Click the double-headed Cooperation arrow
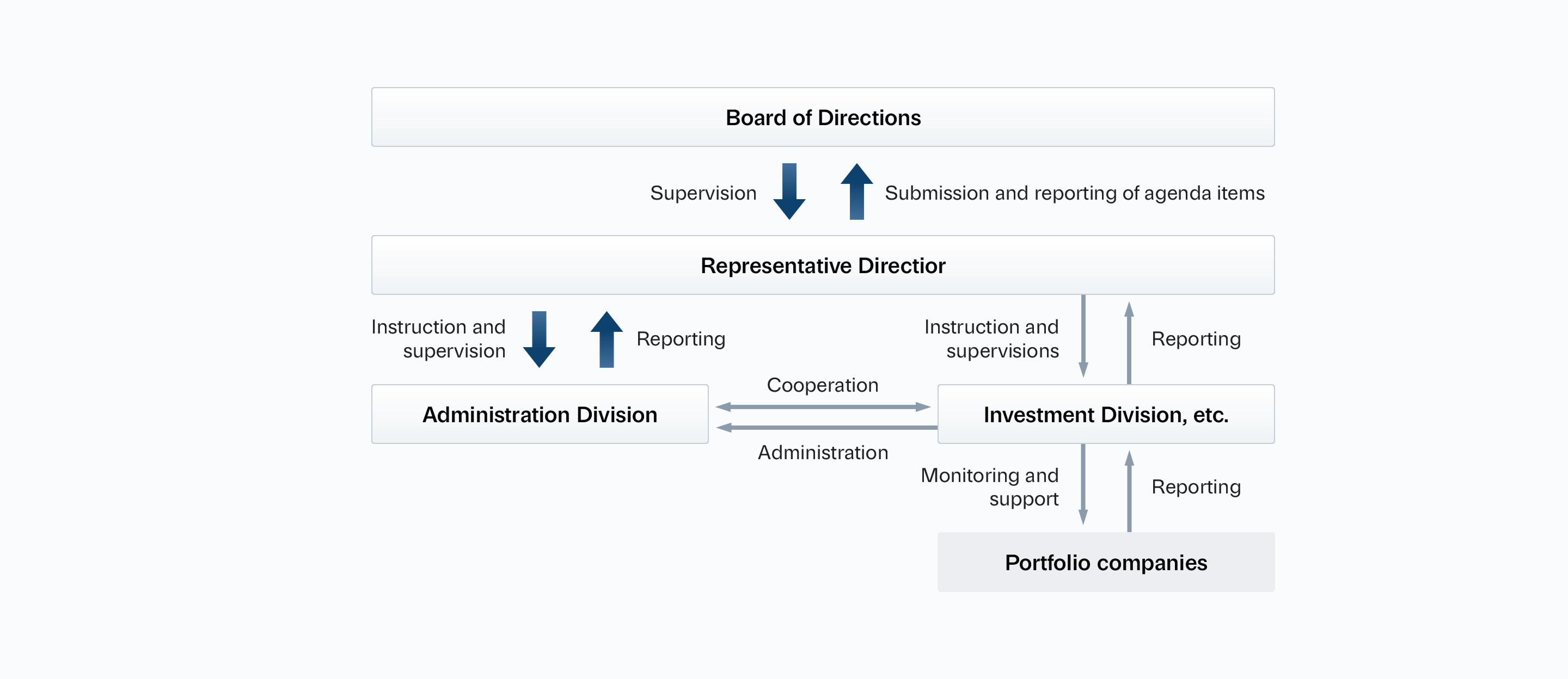1568x679 pixels. point(823,406)
